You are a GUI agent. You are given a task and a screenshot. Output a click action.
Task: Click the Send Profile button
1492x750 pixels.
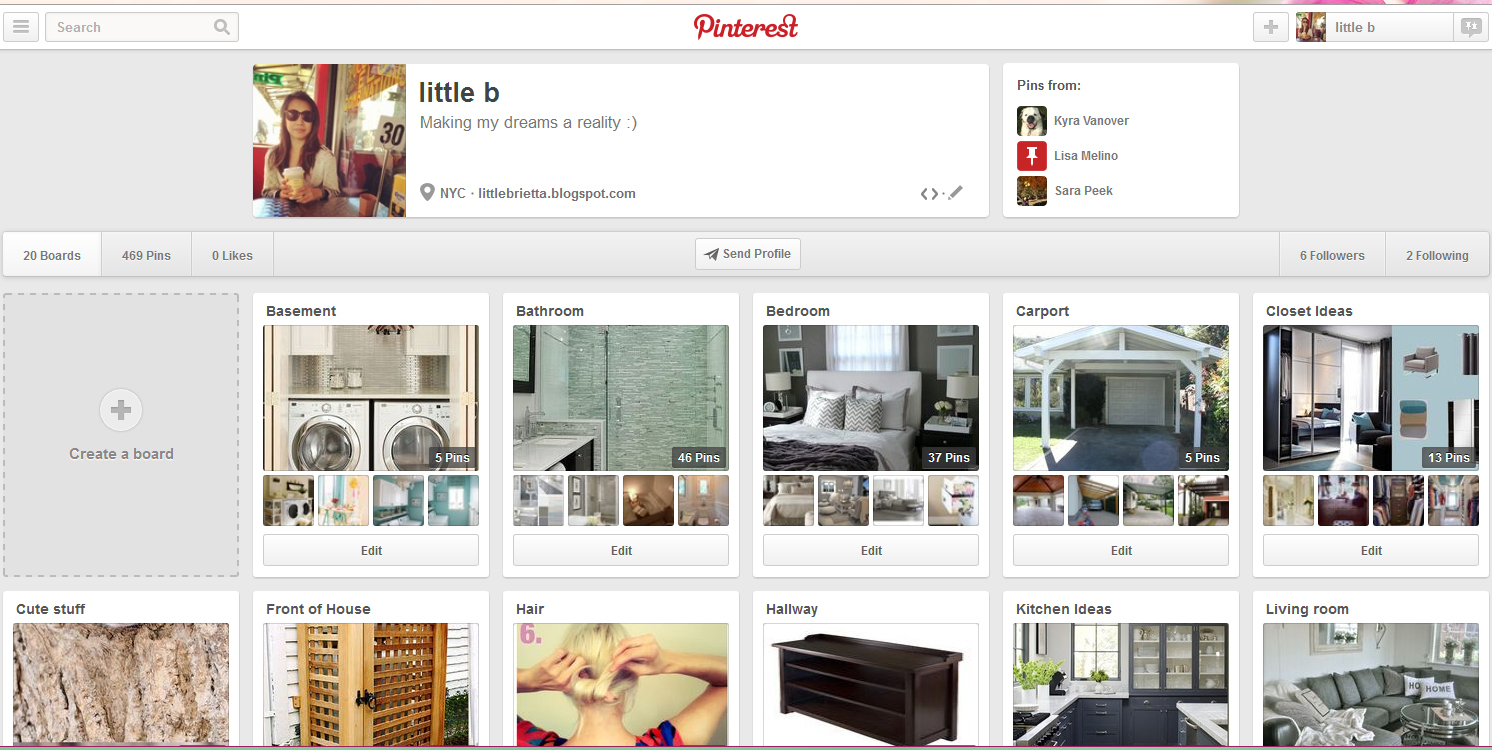[748, 254]
